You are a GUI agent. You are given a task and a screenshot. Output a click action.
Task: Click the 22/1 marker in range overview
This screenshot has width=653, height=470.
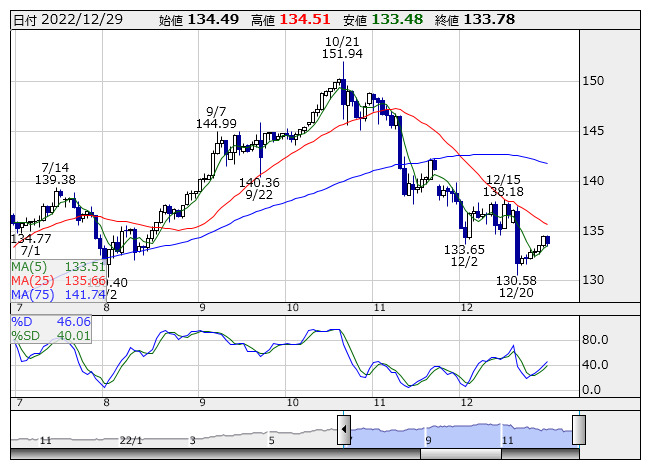pos(131,440)
